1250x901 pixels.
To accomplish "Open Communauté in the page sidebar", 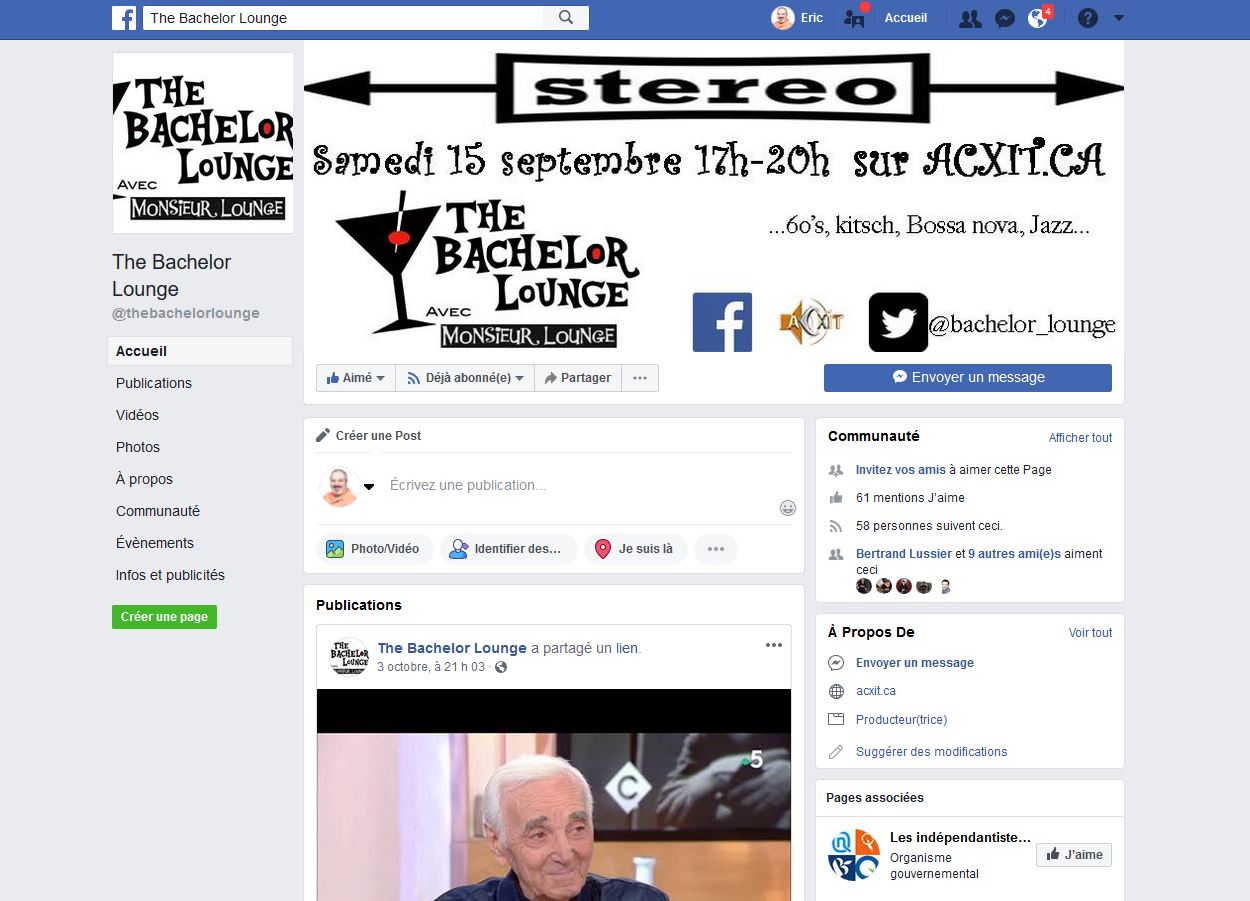I will (158, 511).
